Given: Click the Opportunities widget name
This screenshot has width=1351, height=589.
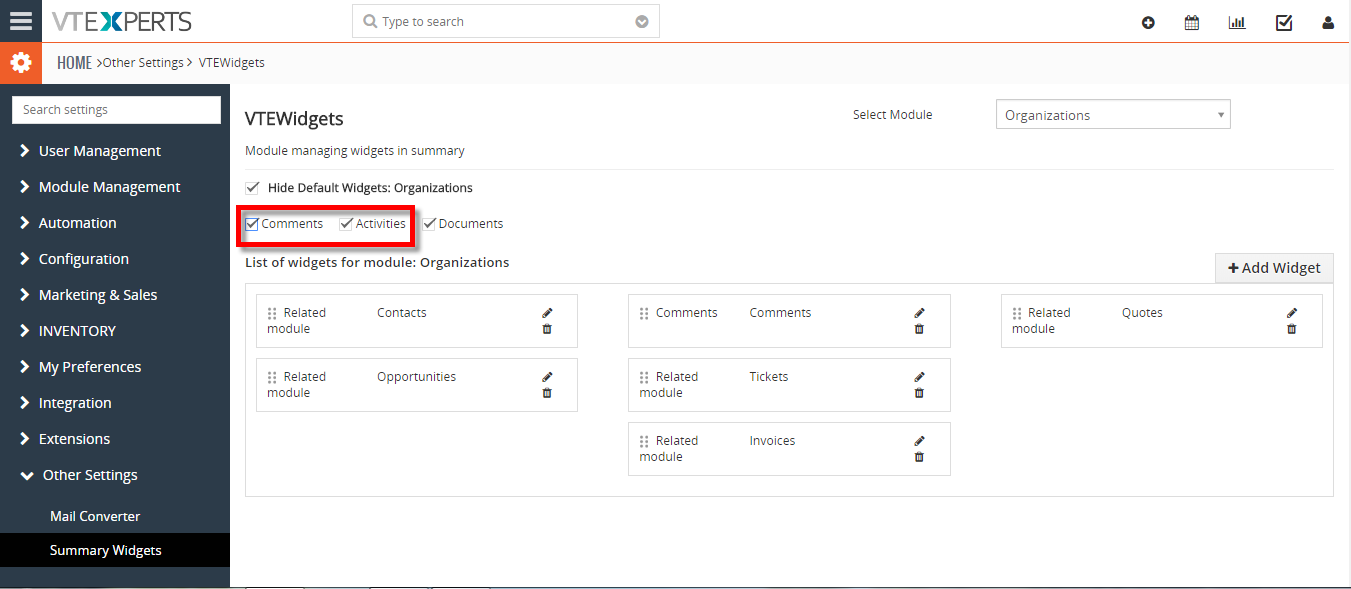Looking at the screenshot, I should pos(416,377).
